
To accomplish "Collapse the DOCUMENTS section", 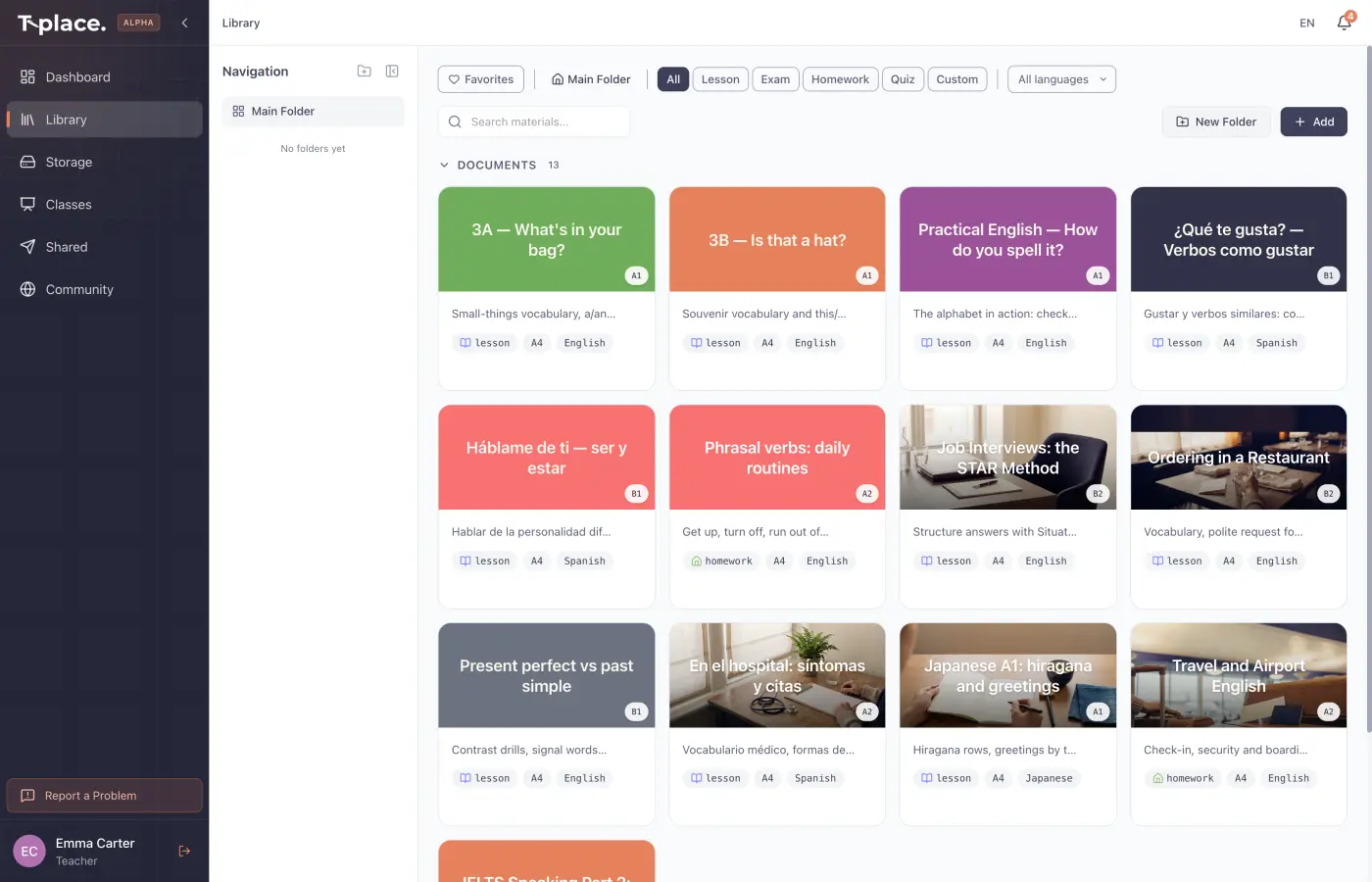I will [444, 166].
